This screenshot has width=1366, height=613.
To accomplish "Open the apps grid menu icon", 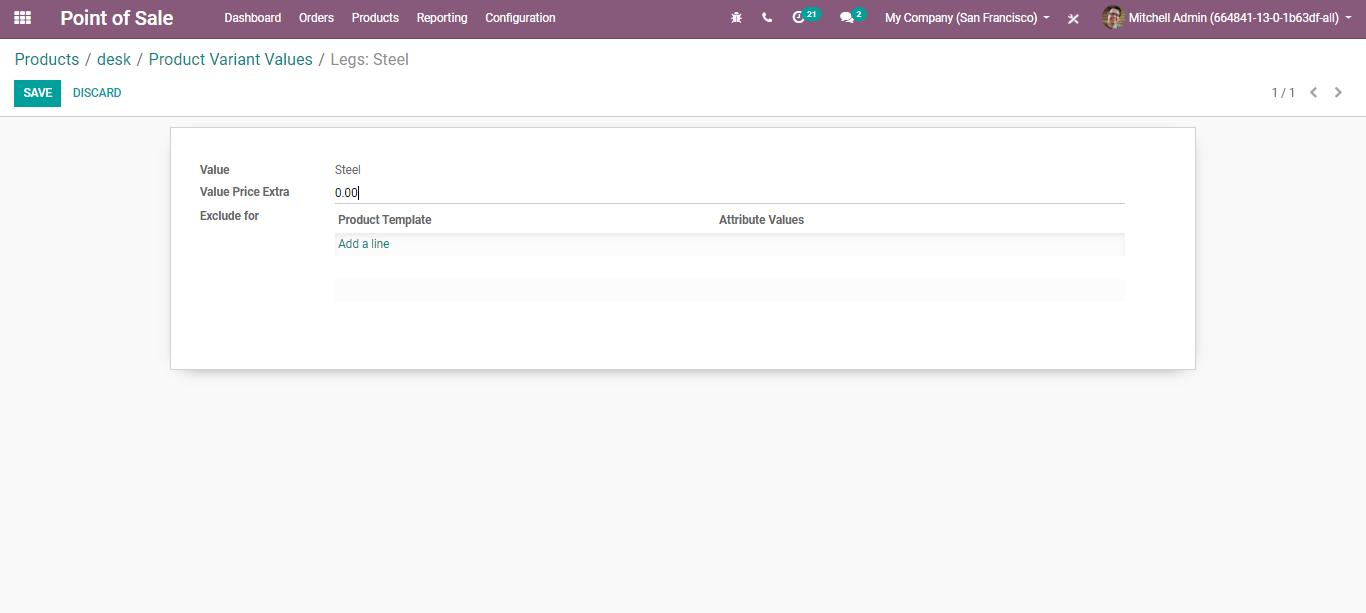I will (22, 18).
